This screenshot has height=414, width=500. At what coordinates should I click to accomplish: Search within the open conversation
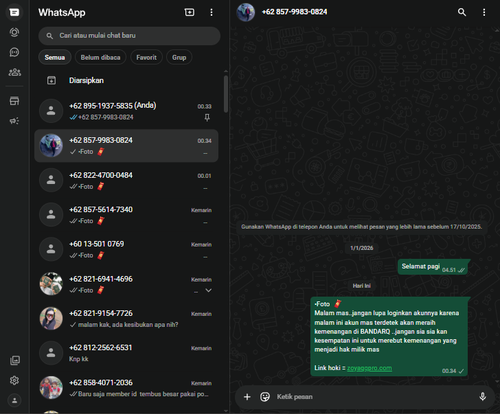click(x=462, y=12)
